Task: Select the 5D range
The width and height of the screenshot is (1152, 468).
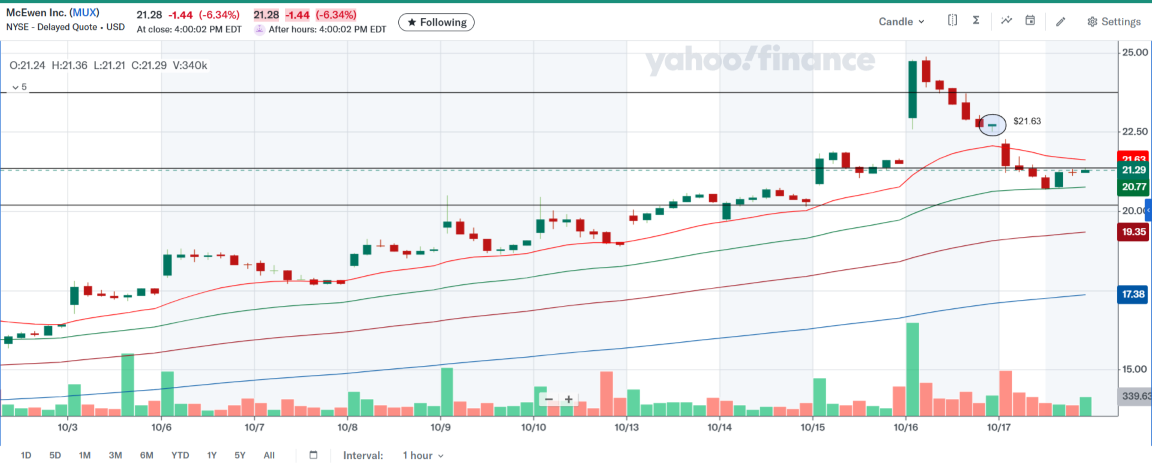Action: 55,456
